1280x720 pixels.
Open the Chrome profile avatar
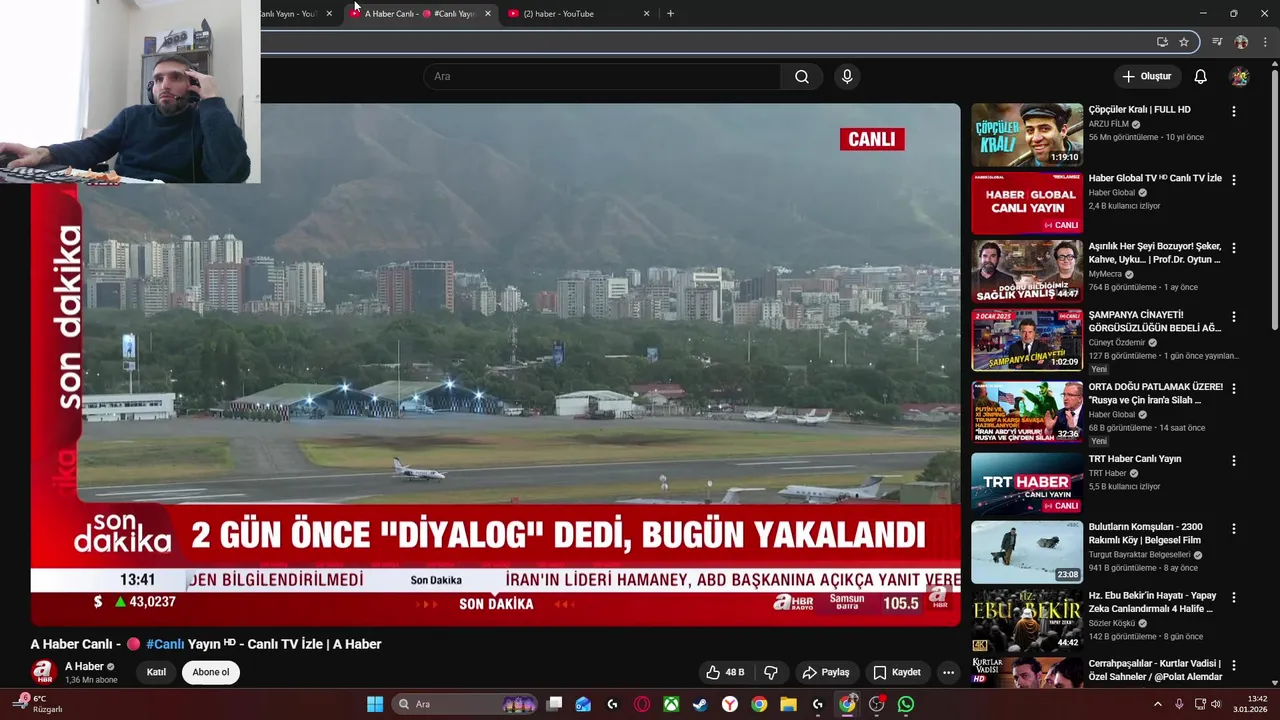click(1241, 42)
